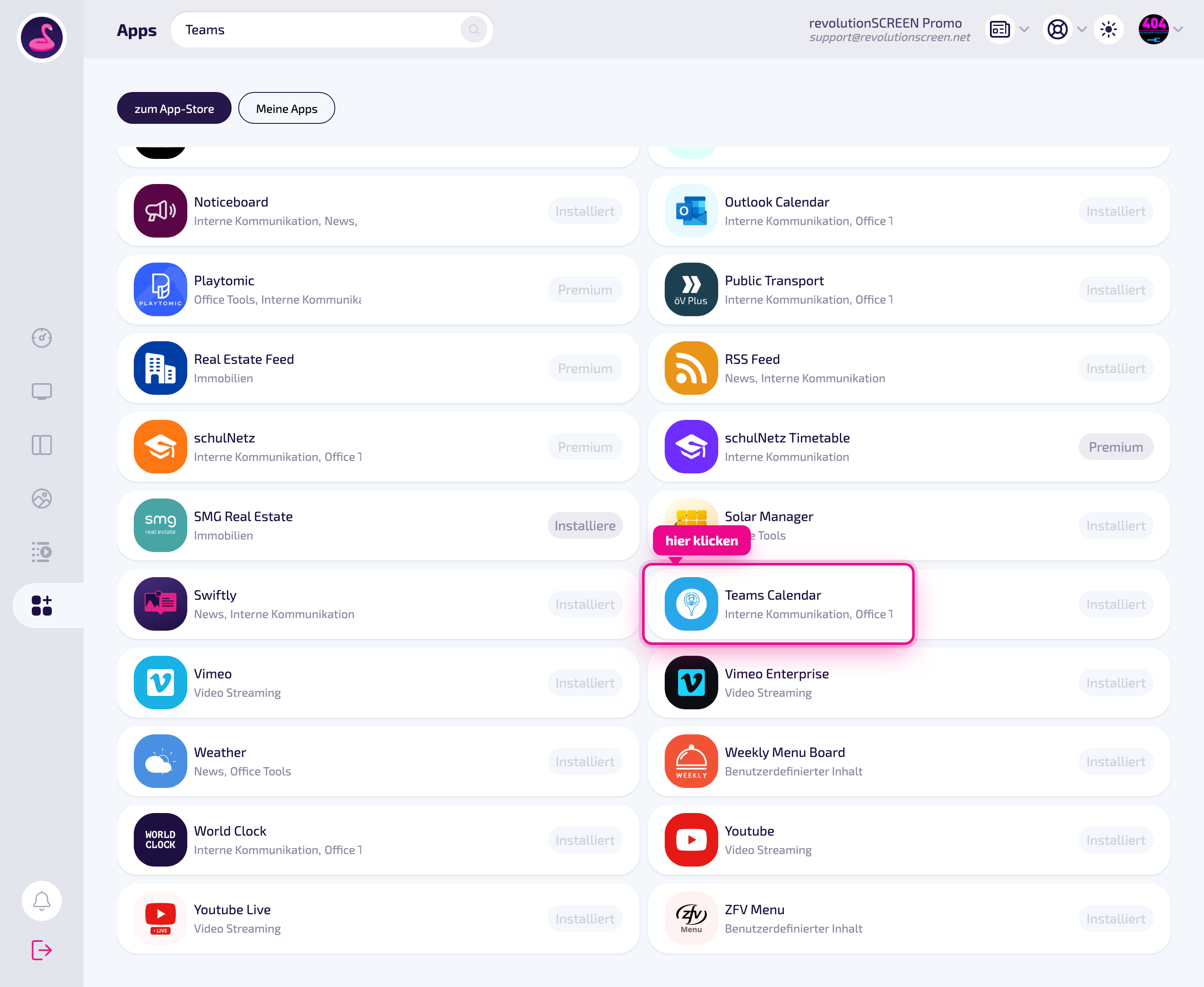Screen dimensions: 1204x987
Task: Click Premium badge for schulNetz
Action: point(585,447)
